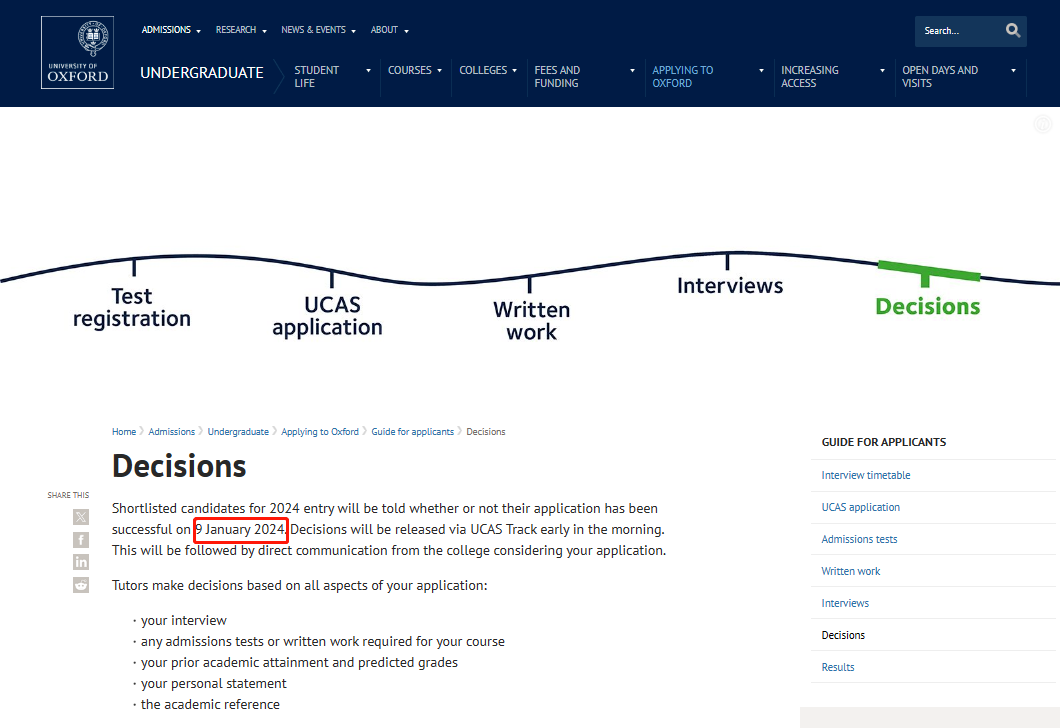Screen dimensions: 1060x728
Task: Click 'the academic reference' bullet item
Action: [x=210, y=704]
